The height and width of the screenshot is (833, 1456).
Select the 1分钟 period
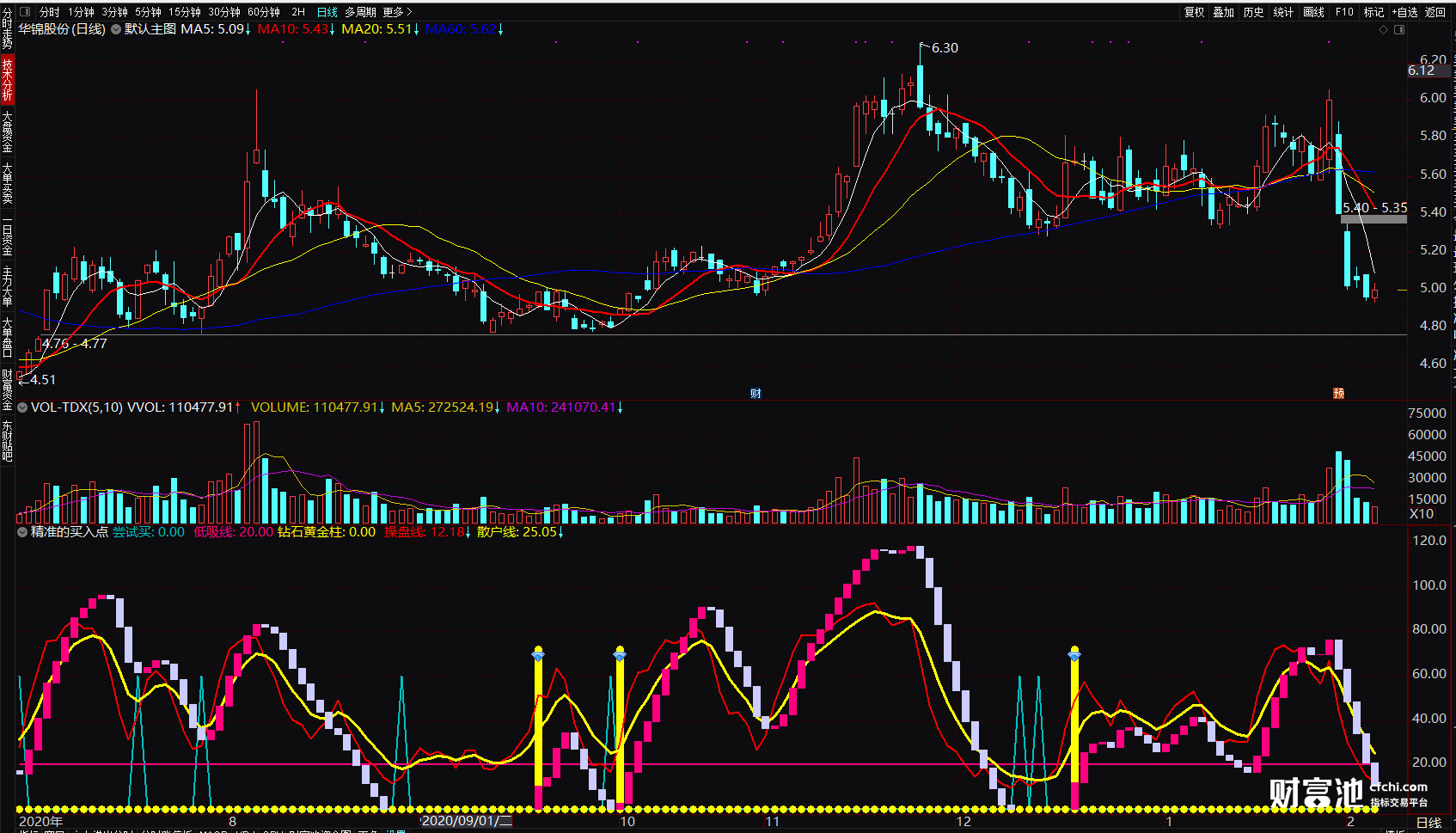(82, 12)
